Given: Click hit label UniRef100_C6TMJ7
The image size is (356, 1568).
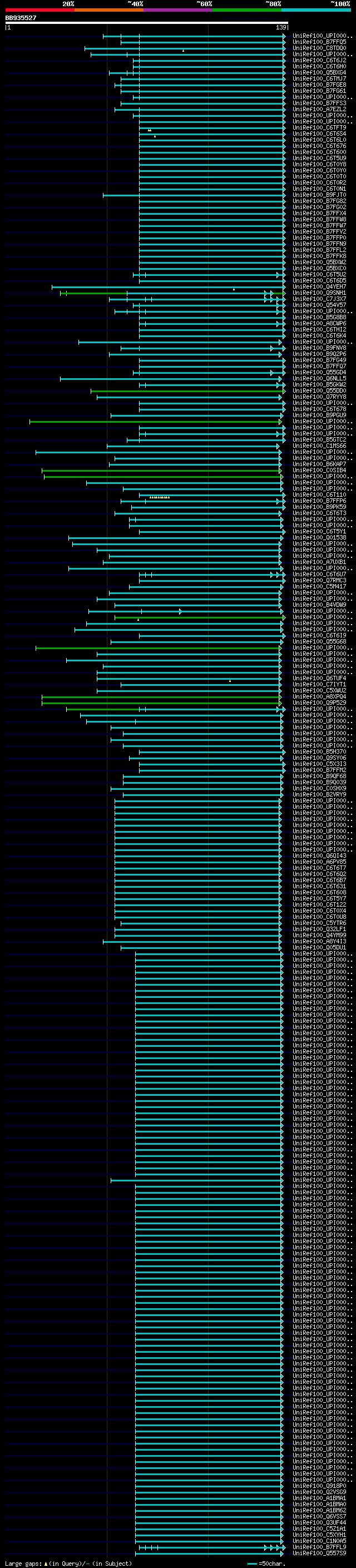Looking at the screenshot, I should [319, 79].
